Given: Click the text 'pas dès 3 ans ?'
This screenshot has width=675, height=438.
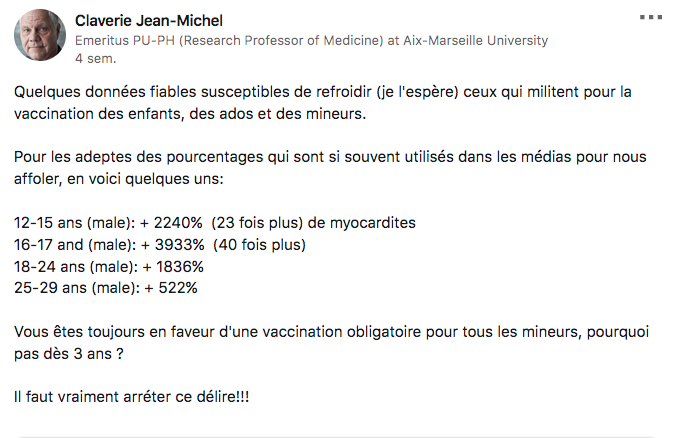Looking at the screenshot, I should coord(69,354).
